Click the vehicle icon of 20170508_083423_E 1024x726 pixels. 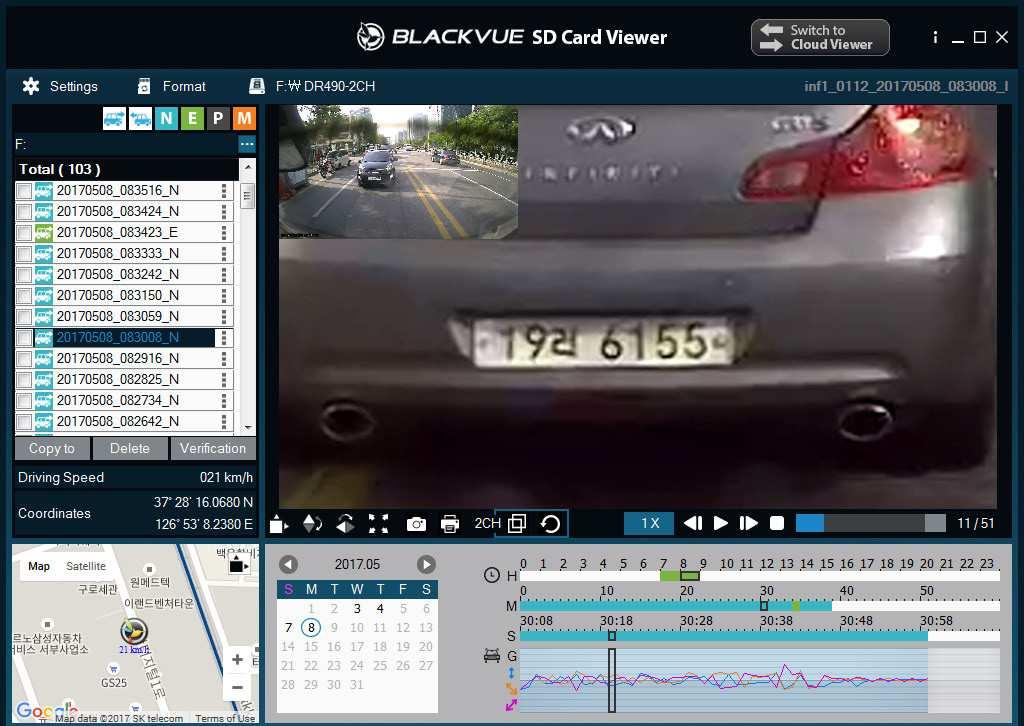click(x=43, y=232)
